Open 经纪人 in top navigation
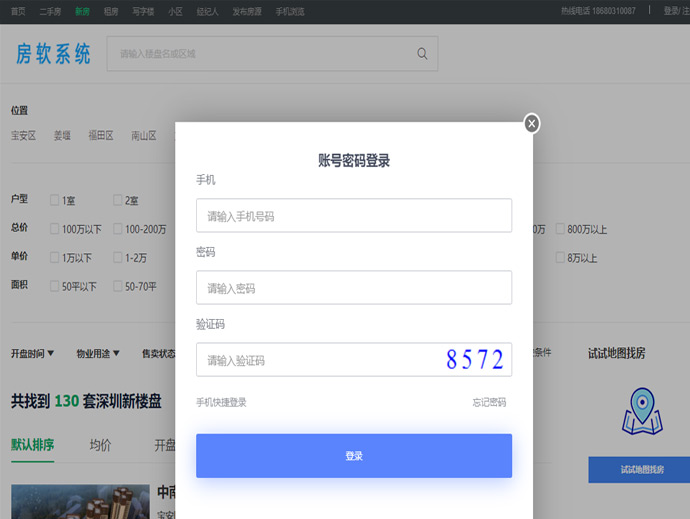Screen dimensions: 690x519 coord(207,11)
